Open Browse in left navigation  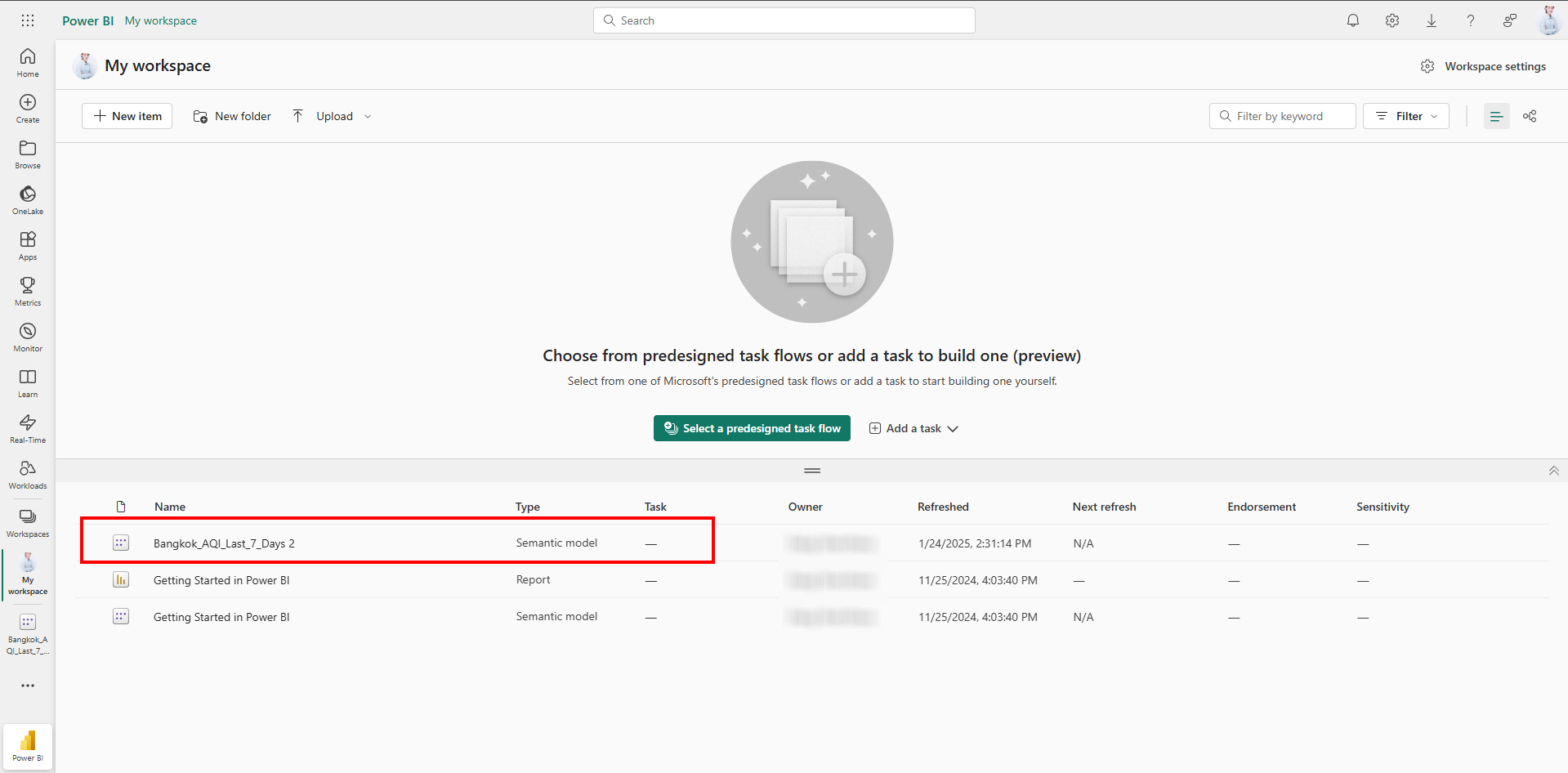[28, 154]
